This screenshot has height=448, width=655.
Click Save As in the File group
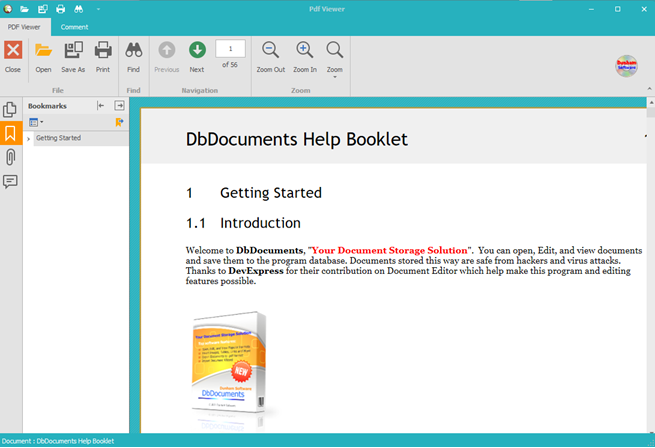click(x=73, y=57)
